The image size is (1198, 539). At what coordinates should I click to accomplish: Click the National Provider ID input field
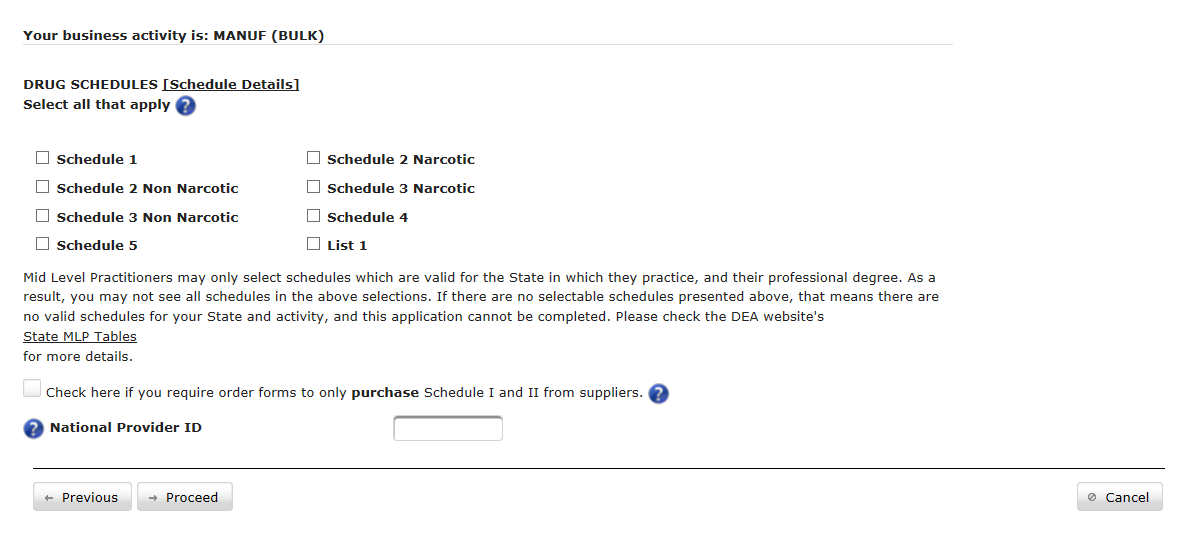(448, 429)
